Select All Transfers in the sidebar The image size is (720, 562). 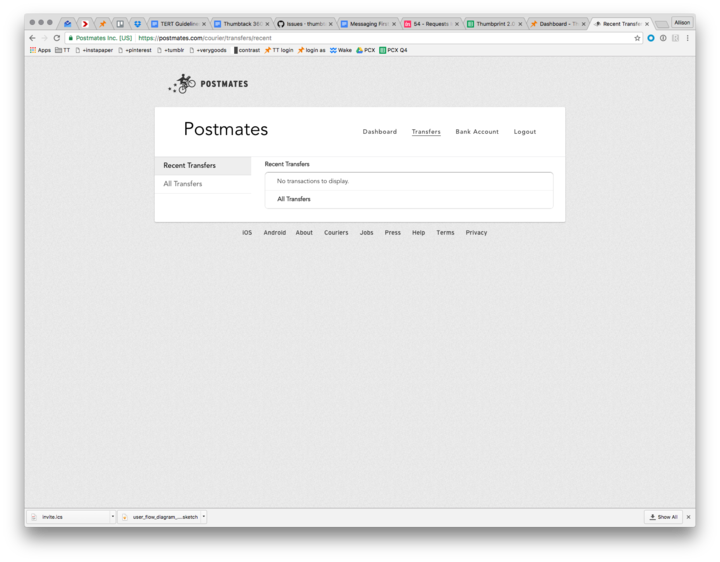(x=203, y=184)
